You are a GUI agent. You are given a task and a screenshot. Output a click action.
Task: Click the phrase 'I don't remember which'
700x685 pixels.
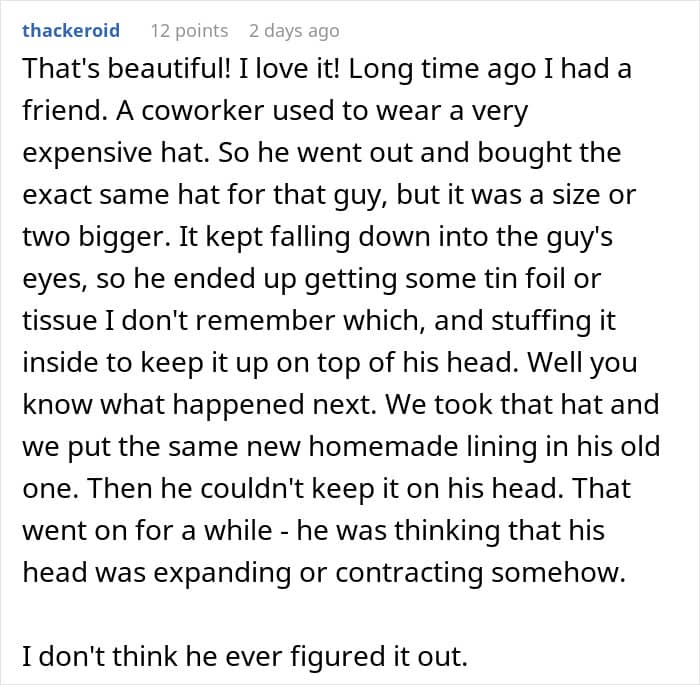pyautogui.click(x=264, y=321)
